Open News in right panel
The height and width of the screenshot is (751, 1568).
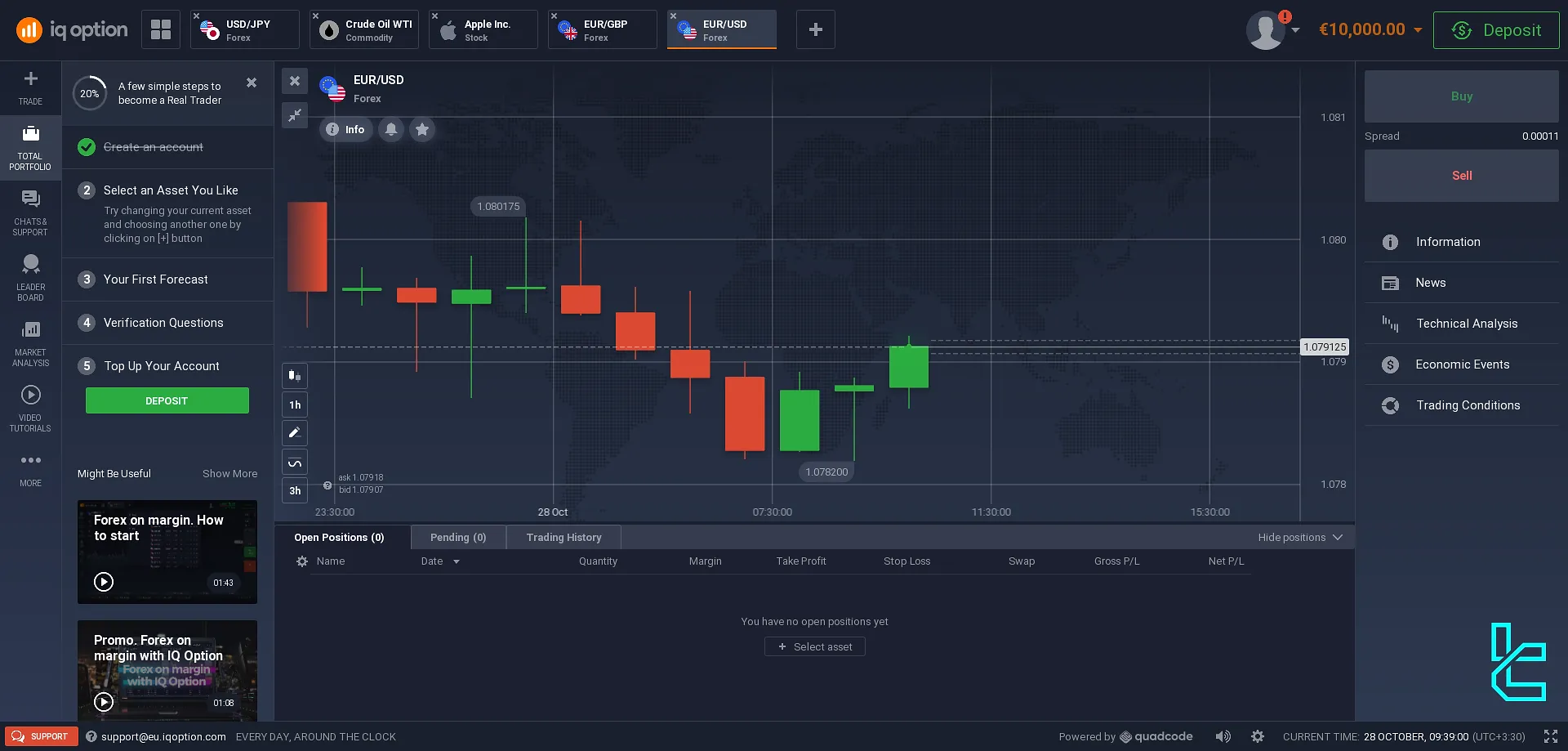1461,283
